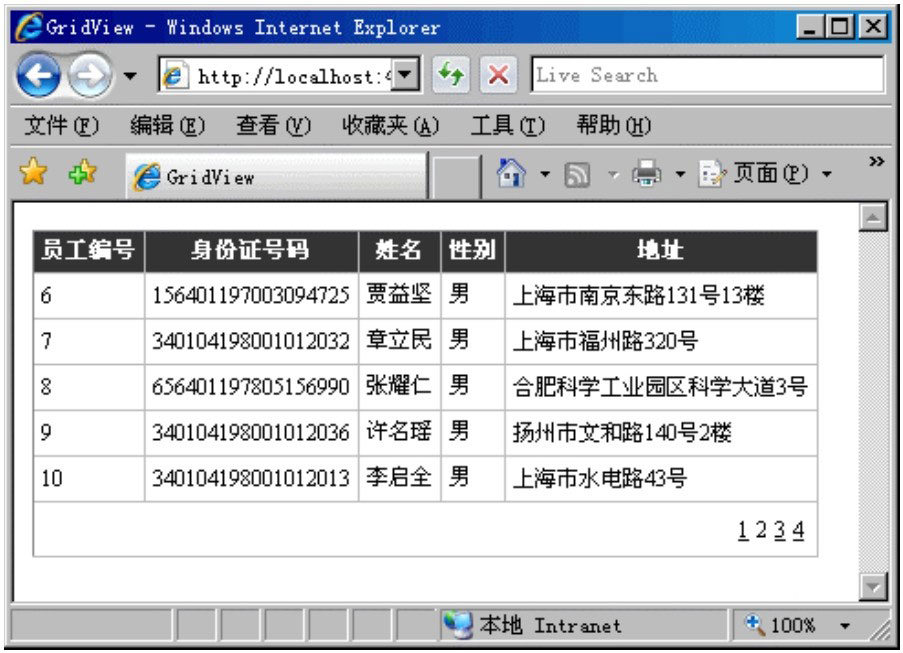Click name cell 许名瑶

pyautogui.click(x=399, y=431)
